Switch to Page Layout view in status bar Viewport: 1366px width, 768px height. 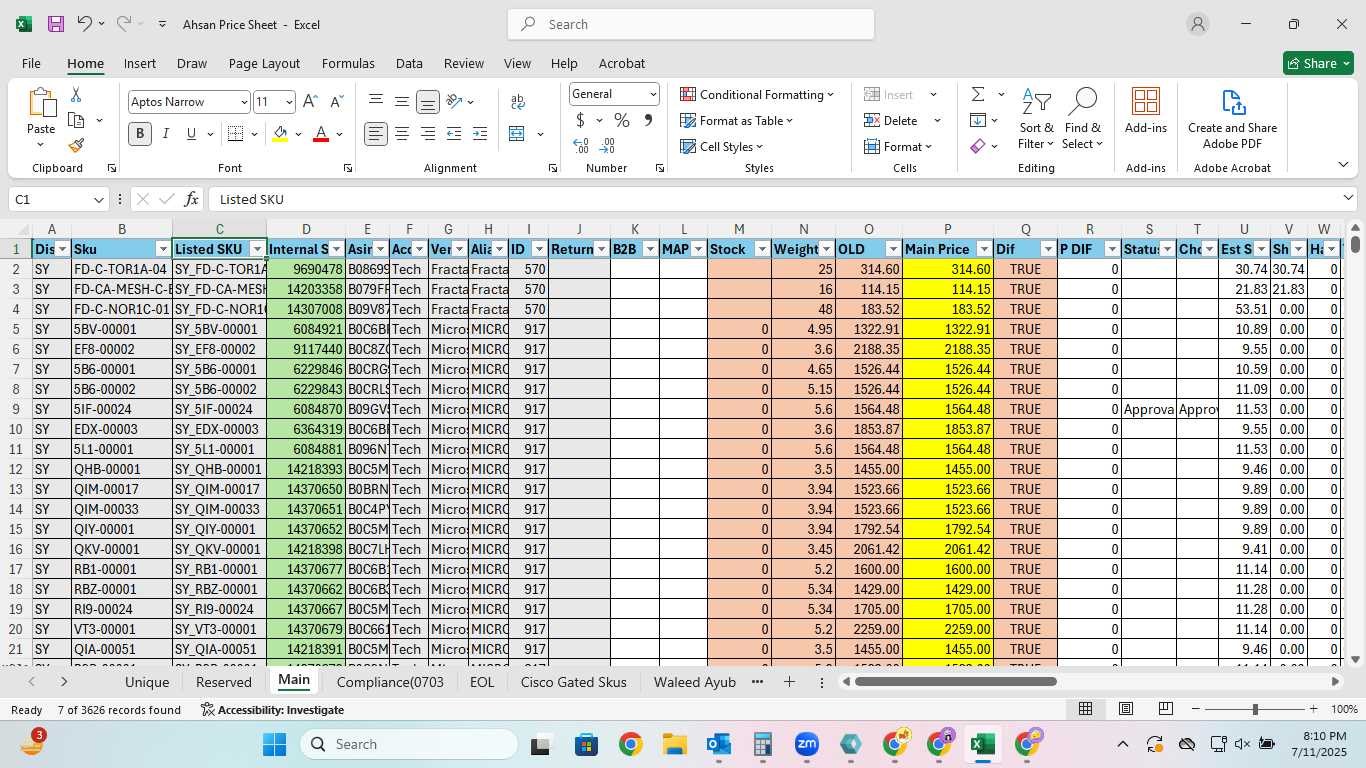pos(1125,709)
